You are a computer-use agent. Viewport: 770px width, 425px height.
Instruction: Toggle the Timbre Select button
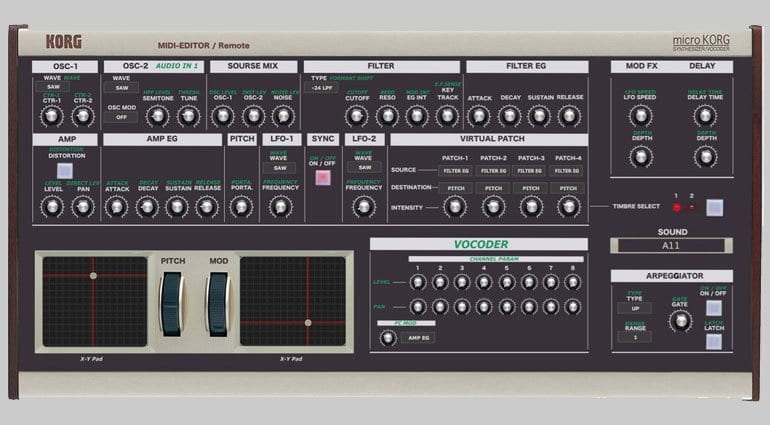coord(715,208)
